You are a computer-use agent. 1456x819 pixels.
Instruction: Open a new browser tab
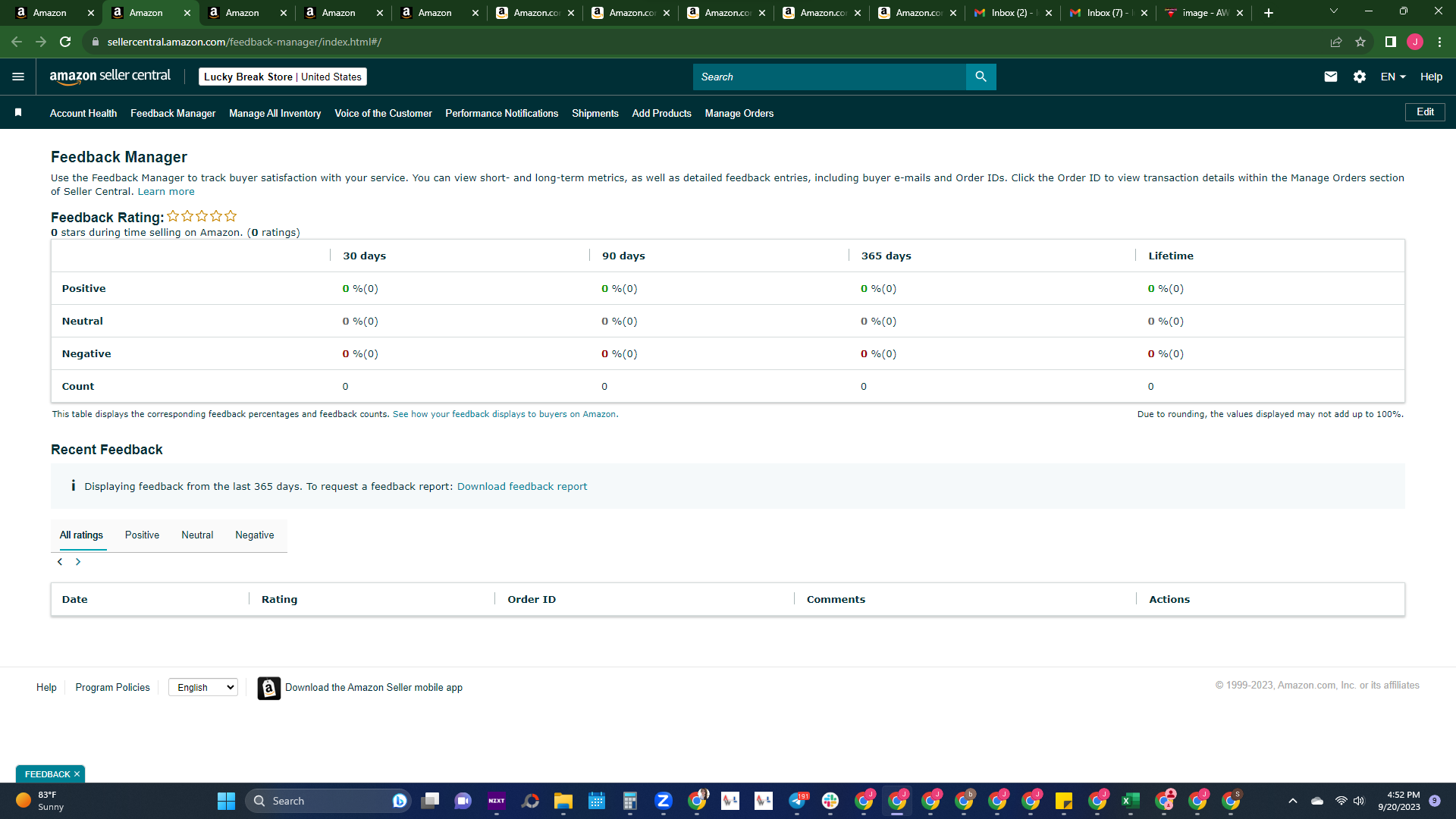tap(1269, 13)
